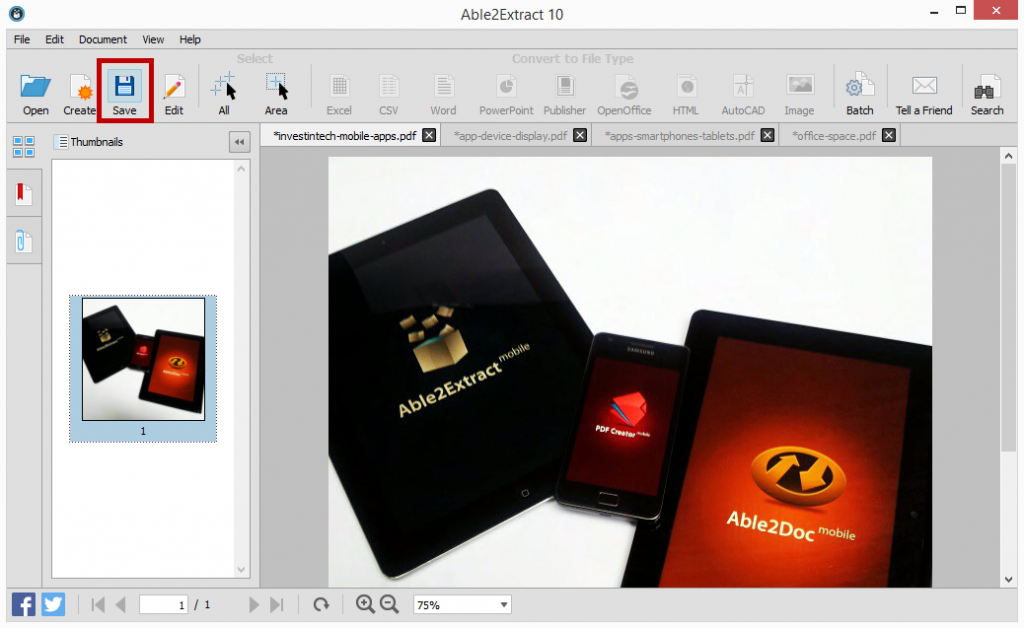This screenshot has height=628, width=1024.
Task: Convert to Publisher icon
Action: pos(565,86)
